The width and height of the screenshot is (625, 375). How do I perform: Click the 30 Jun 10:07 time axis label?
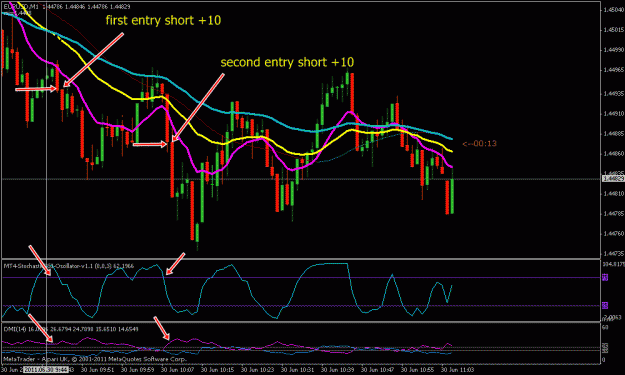click(177, 369)
